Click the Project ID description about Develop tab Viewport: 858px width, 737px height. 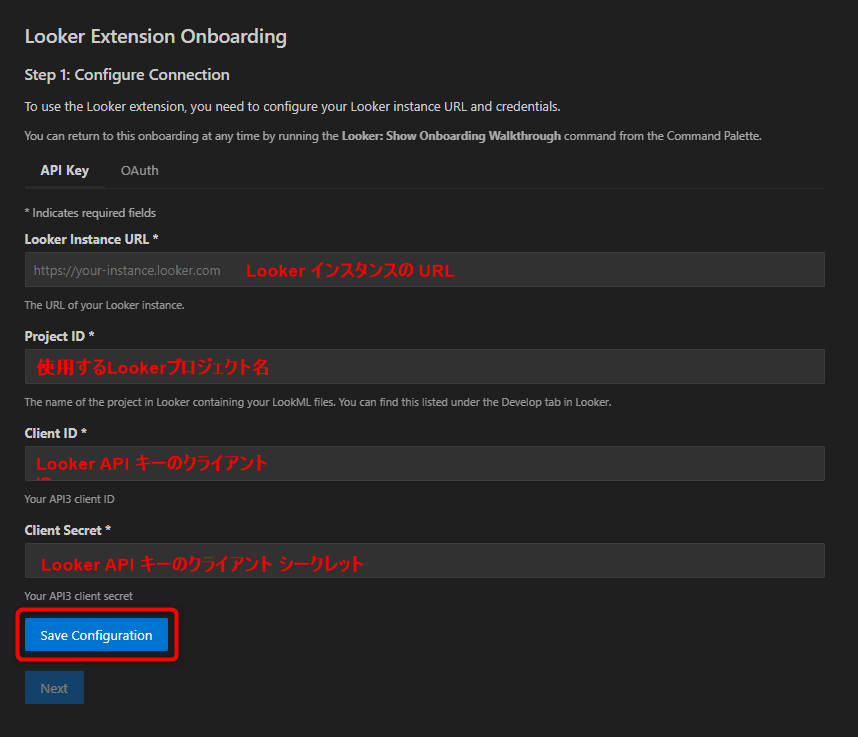[318, 402]
